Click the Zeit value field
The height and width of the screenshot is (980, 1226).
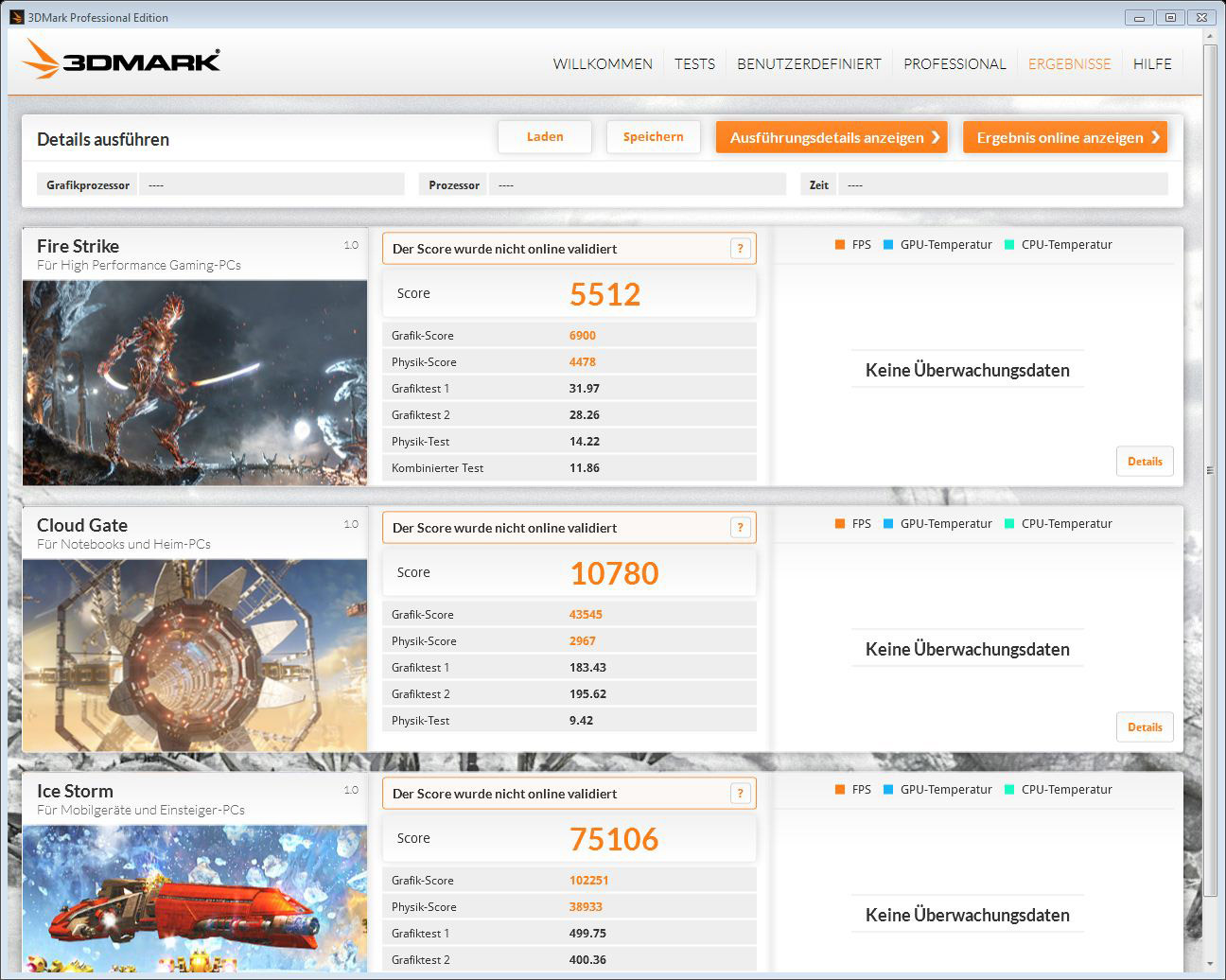pos(1003,184)
